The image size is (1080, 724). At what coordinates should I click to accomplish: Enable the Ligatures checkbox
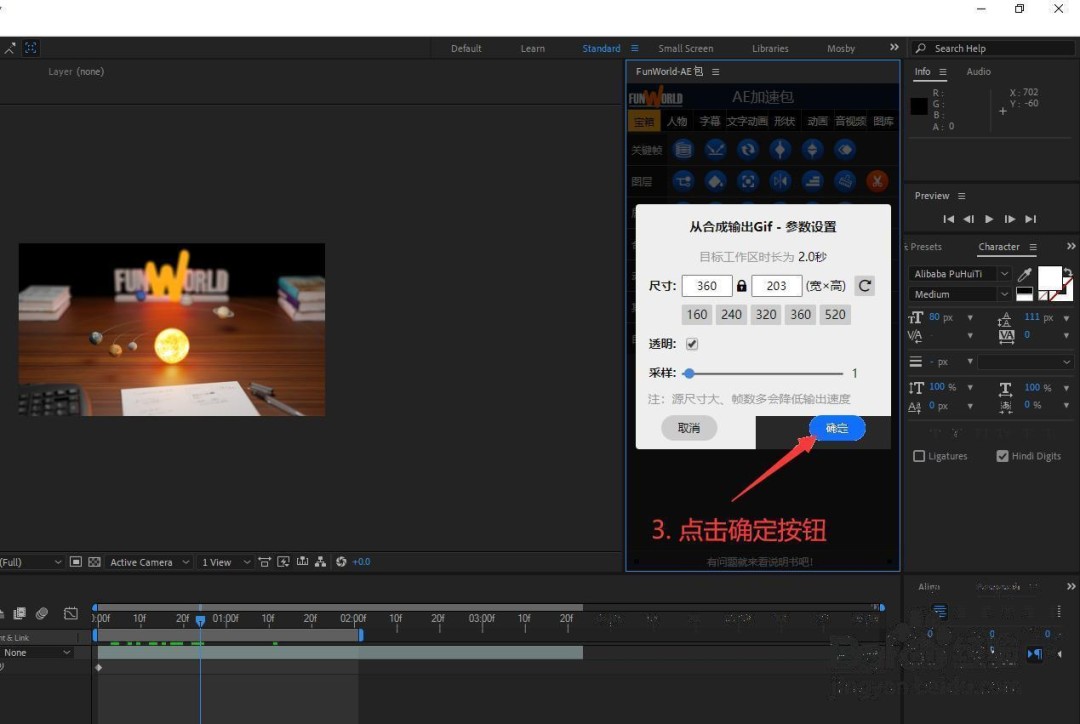[x=919, y=456]
